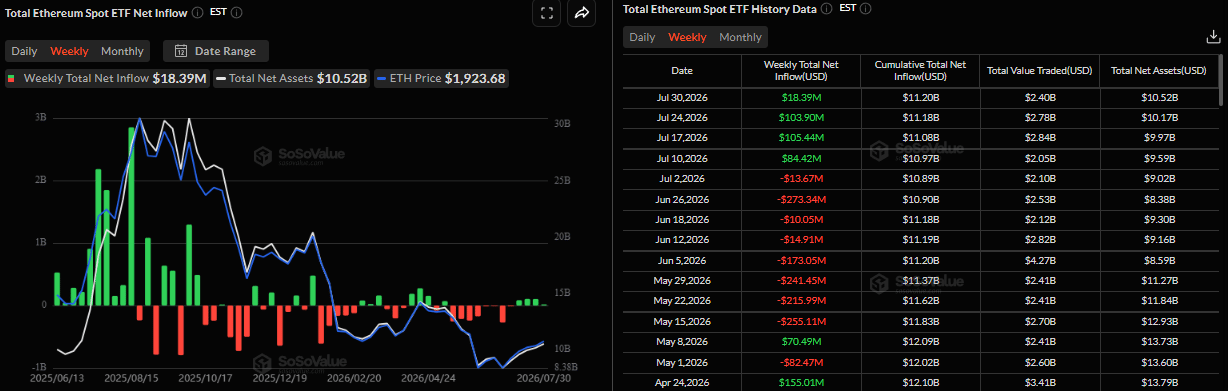Click the -$255.11M weekly inflow value
The height and width of the screenshot is (391, 1228).
click(x=800, y=321)
